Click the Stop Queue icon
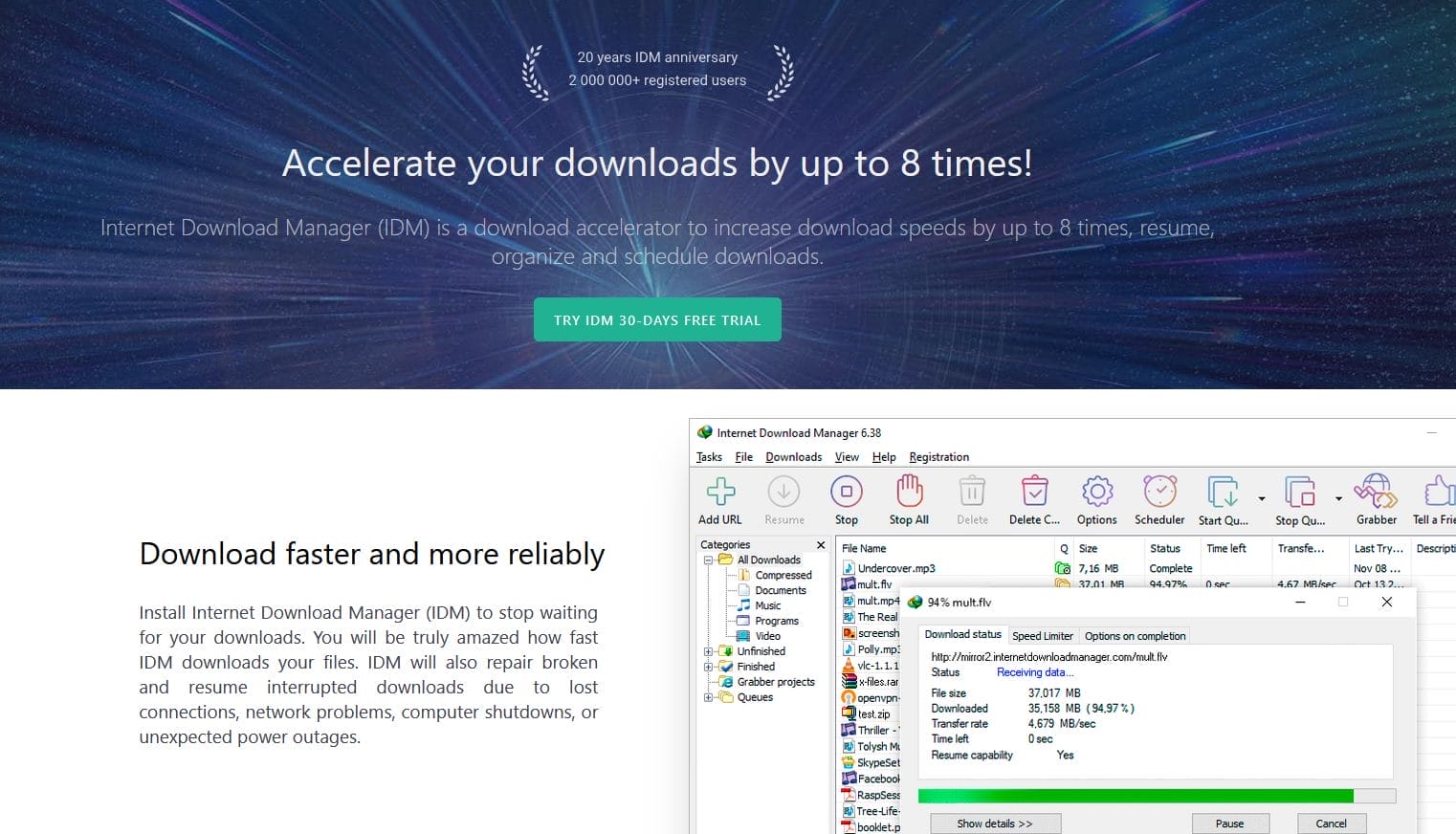1456x834 pixels. [x=1300, y=493]
